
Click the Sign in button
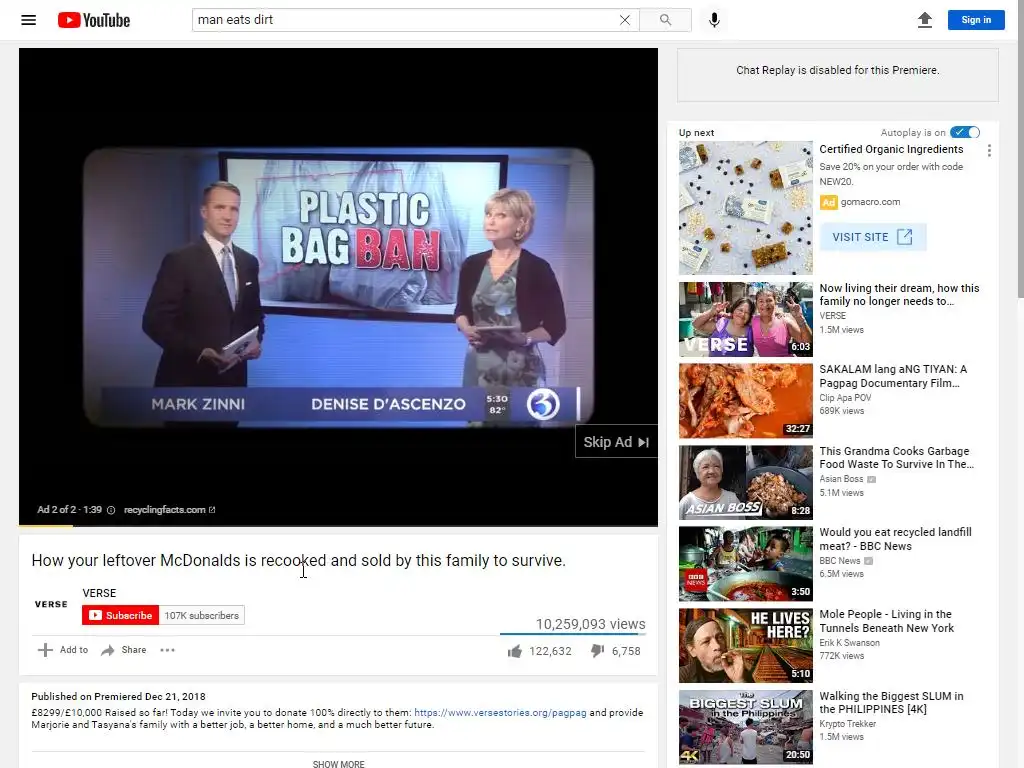pyautogui.click(x=976, y=20)
